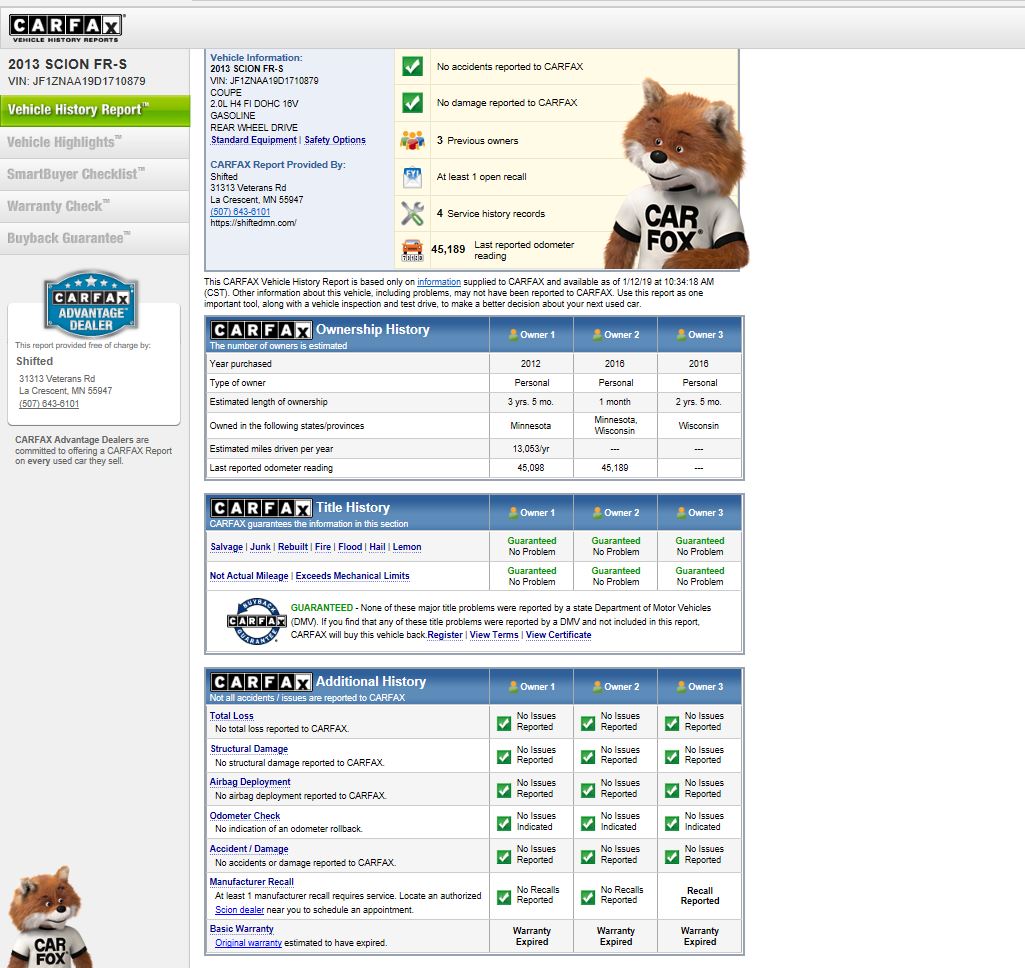Click the 45,189 odometer value for Owner 2

point(614,468)
